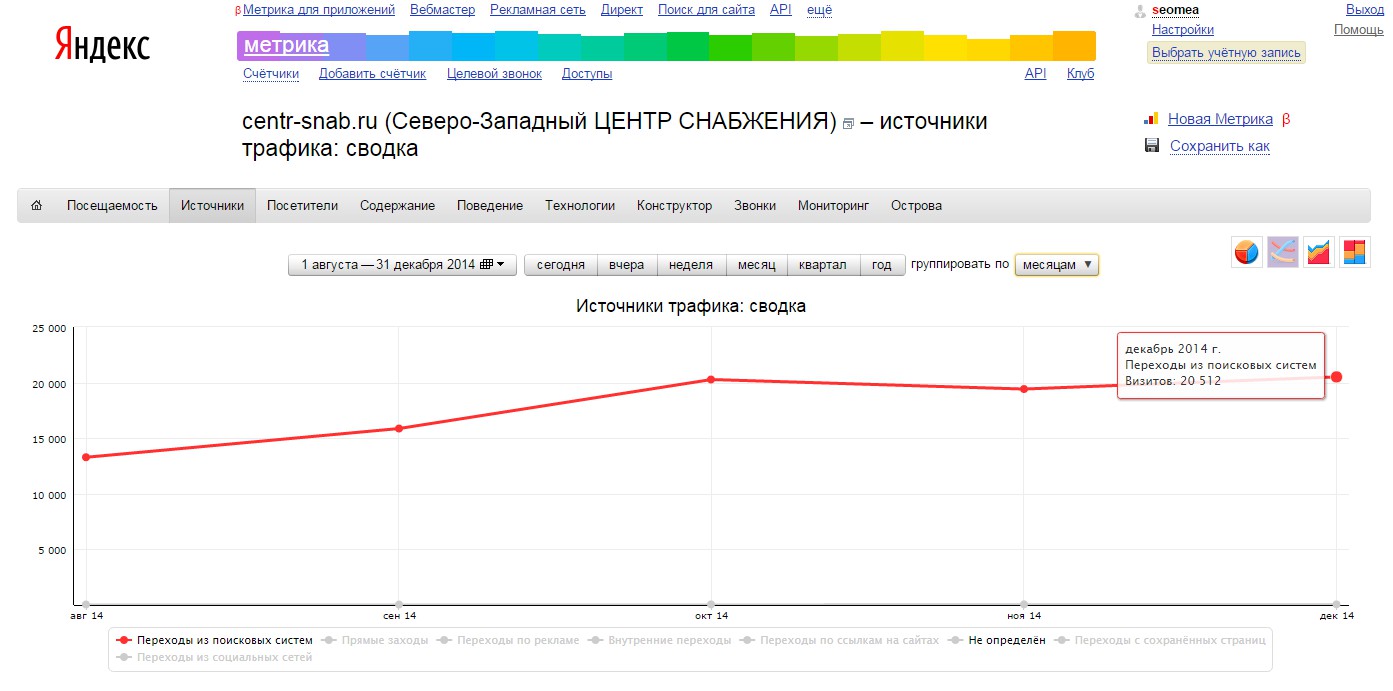Expand the 'ещё' services menu
Image resolution: width=1393 pixels, height=691 pixels.
819,10
